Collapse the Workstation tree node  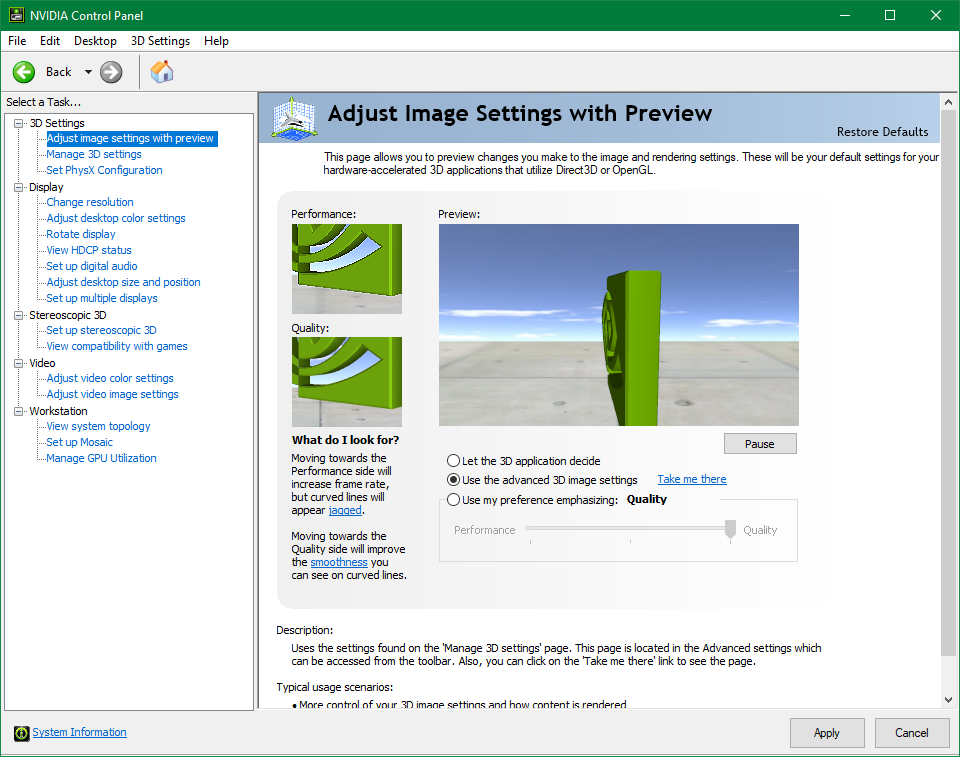click(18, 411)
